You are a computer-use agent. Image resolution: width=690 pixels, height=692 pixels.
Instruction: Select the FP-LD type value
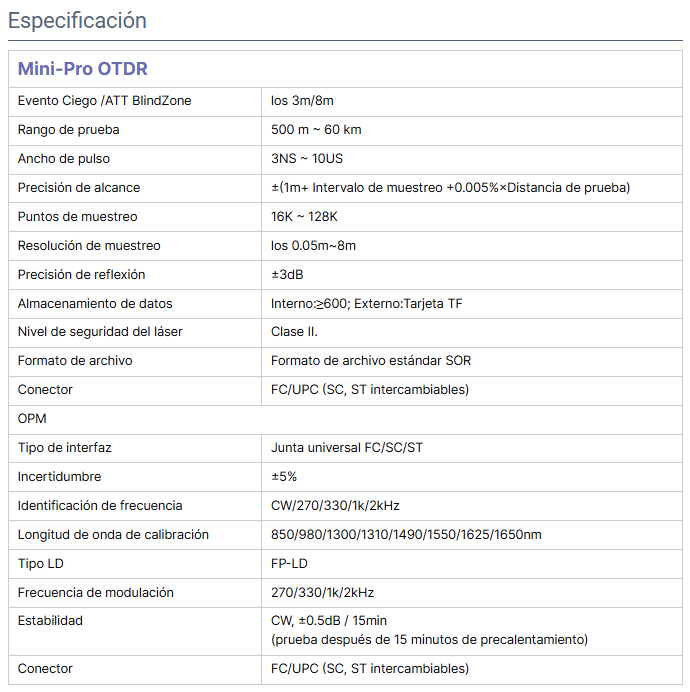tap(289, 564)
